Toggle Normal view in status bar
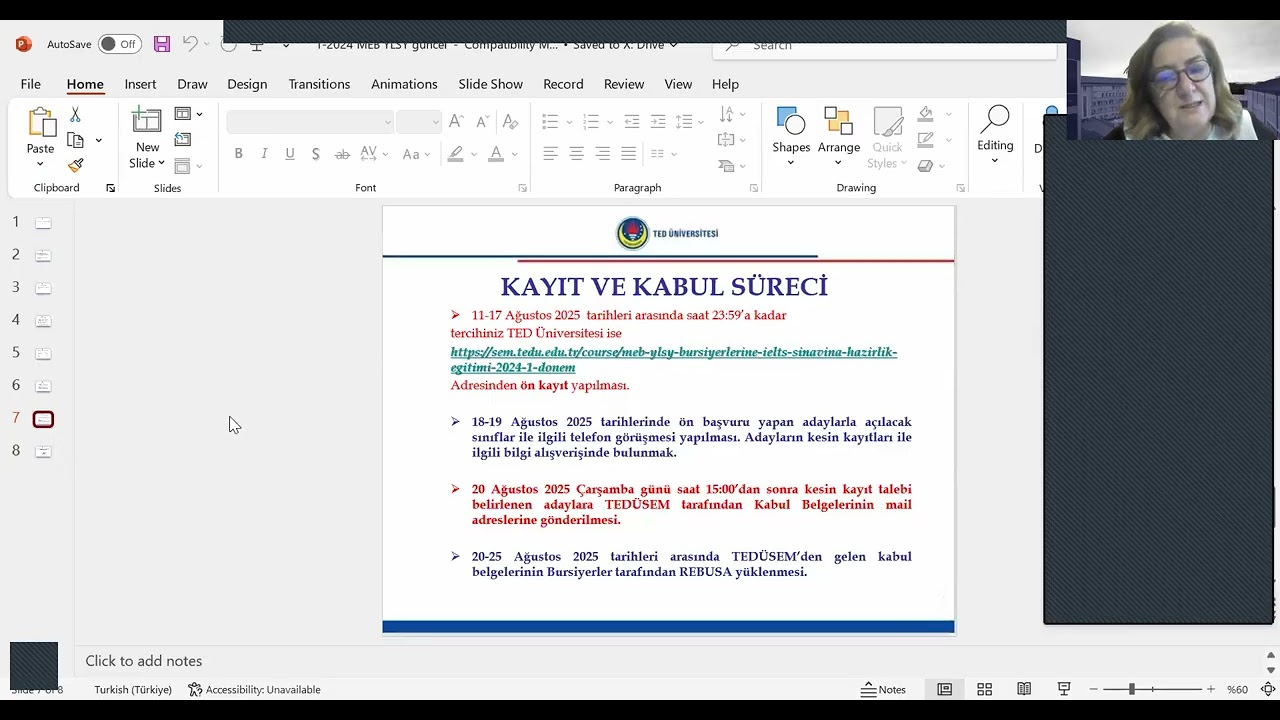 tap(944, 689)
